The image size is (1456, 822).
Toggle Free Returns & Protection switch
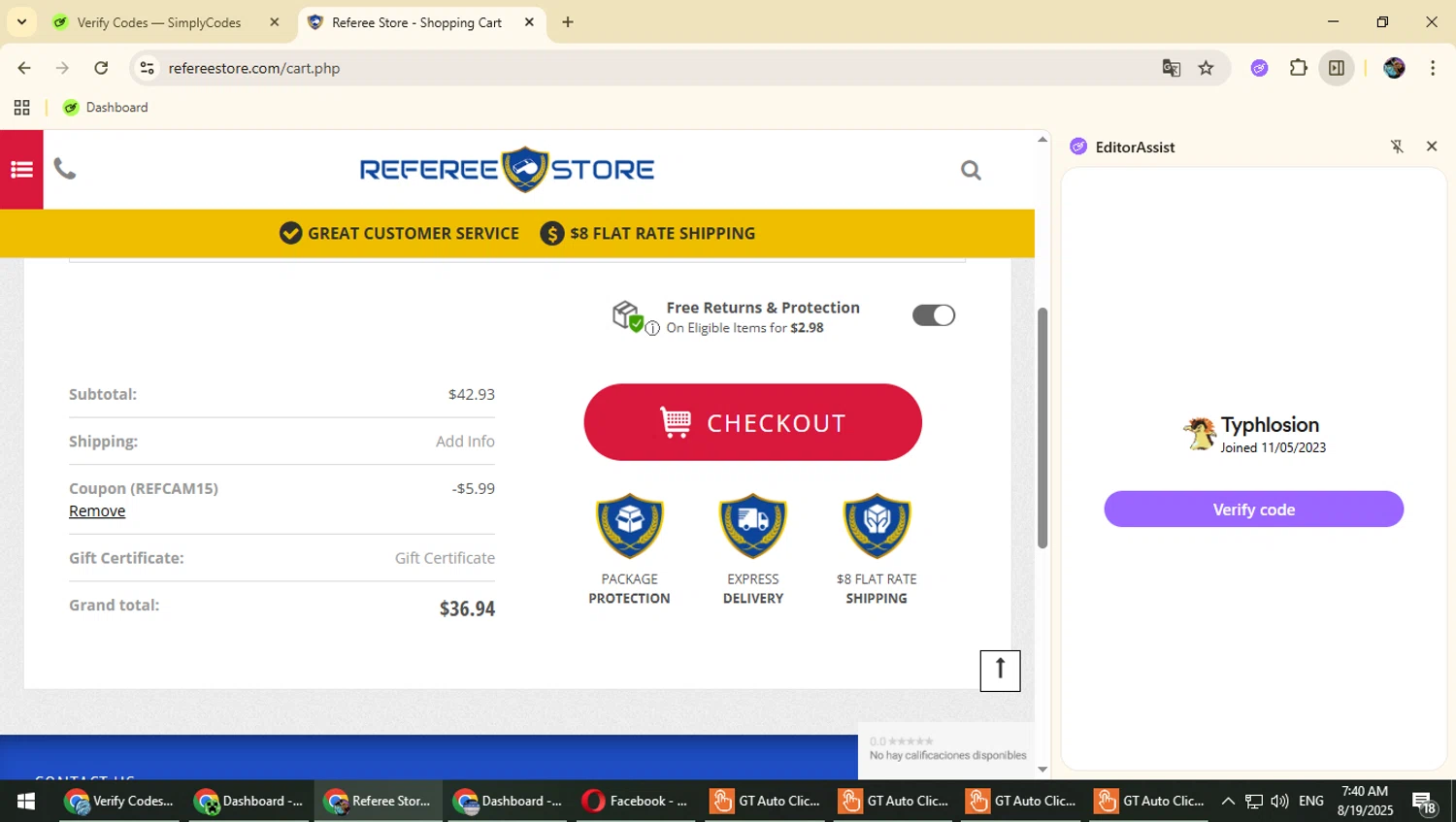tap(934, 315)
